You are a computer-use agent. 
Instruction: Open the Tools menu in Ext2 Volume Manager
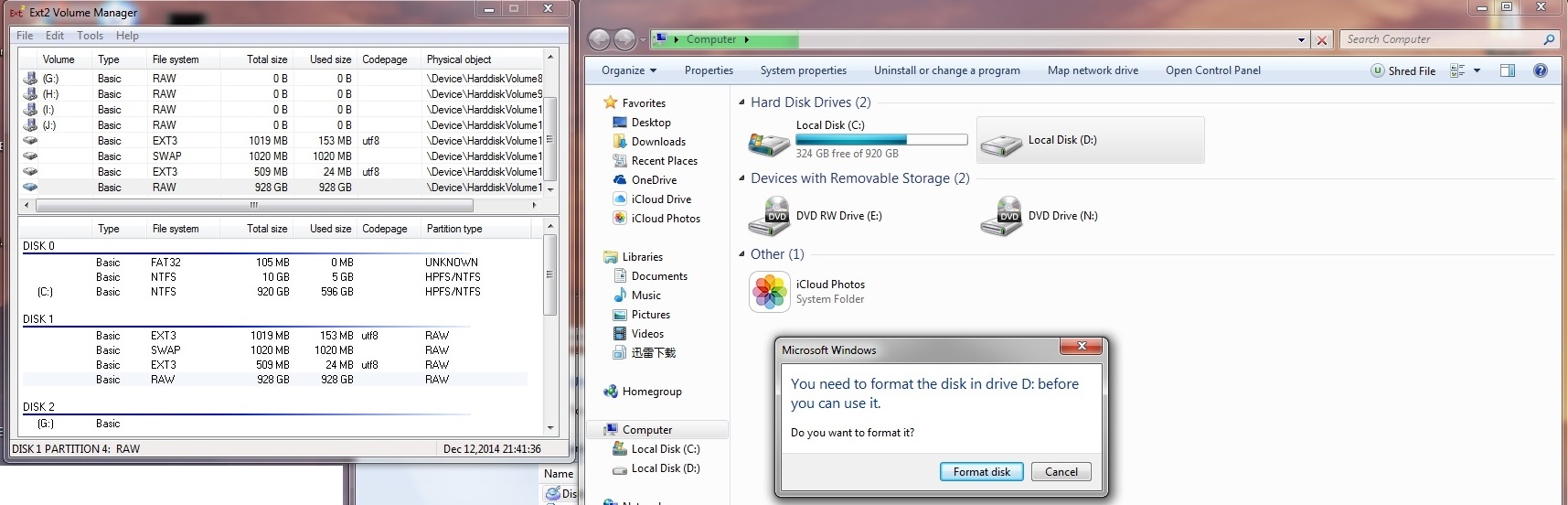(90, 36)
